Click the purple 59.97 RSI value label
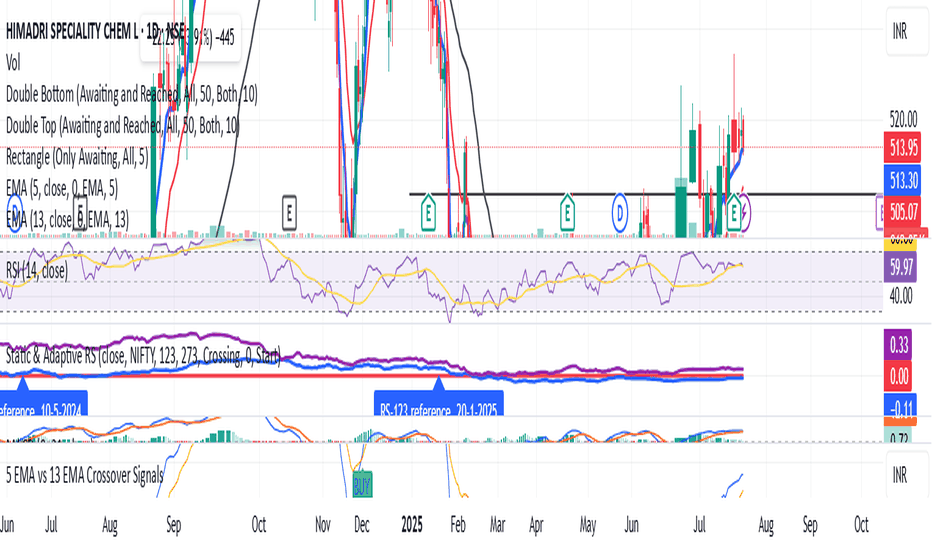932x550 pixels. [900, 266]
